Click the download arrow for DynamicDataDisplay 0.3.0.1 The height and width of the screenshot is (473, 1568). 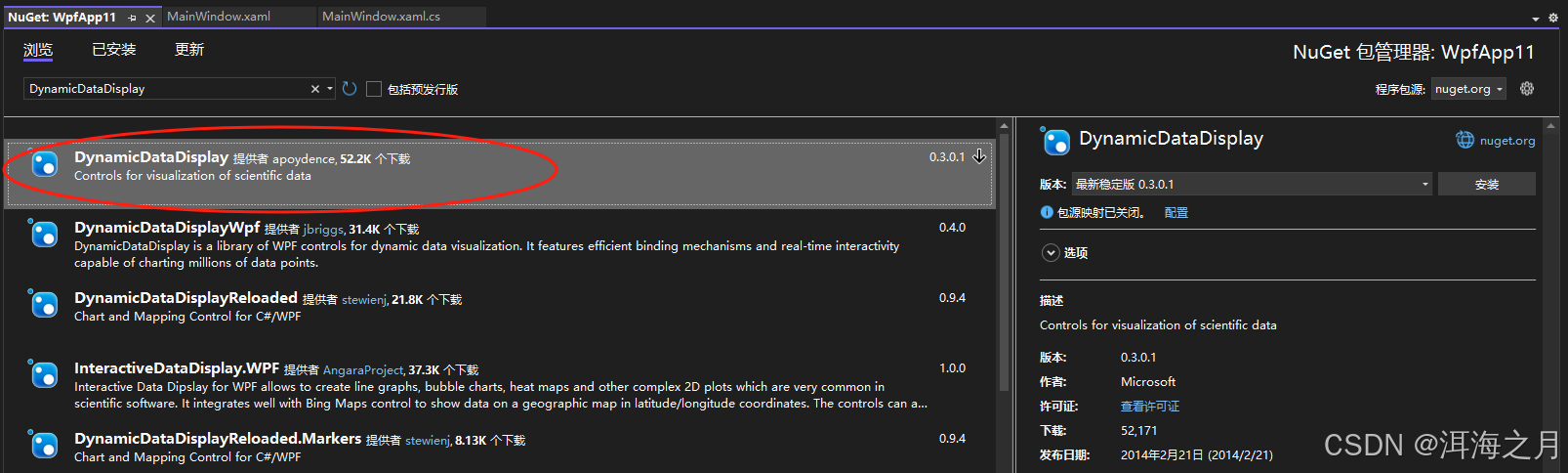coord(979,156)
